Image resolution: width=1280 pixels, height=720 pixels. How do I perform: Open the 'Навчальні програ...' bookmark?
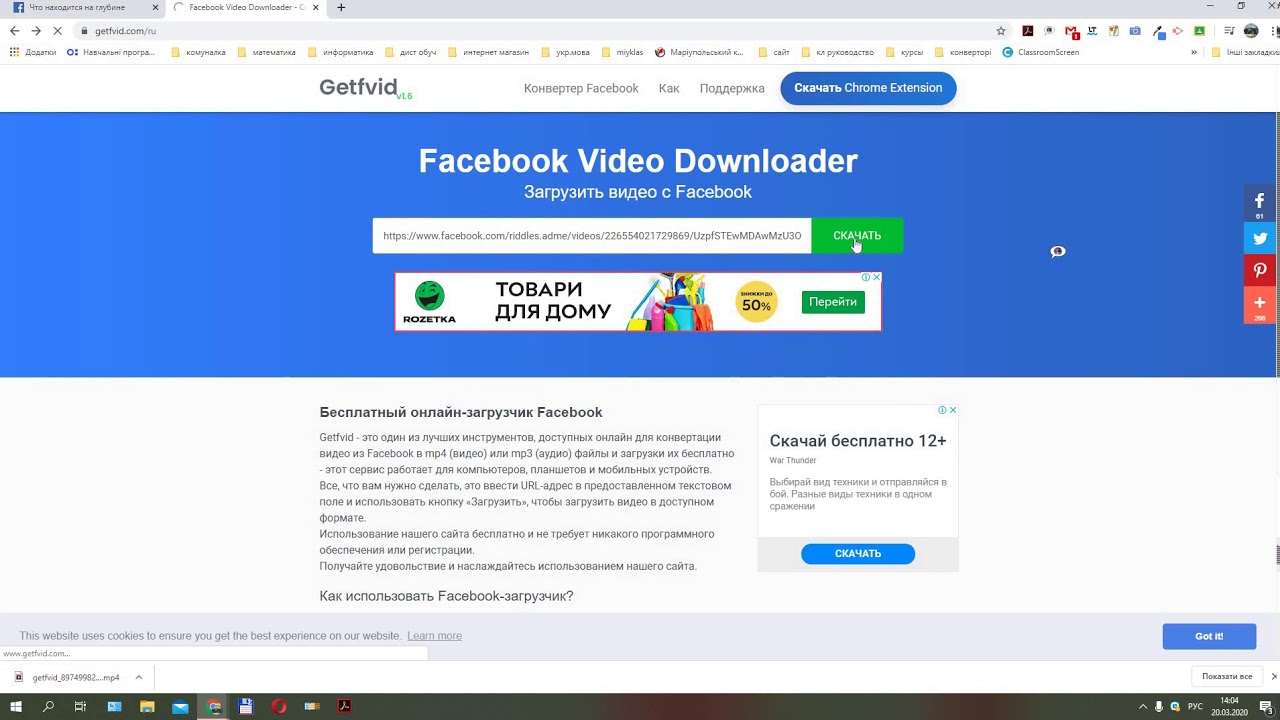[111, 52]
